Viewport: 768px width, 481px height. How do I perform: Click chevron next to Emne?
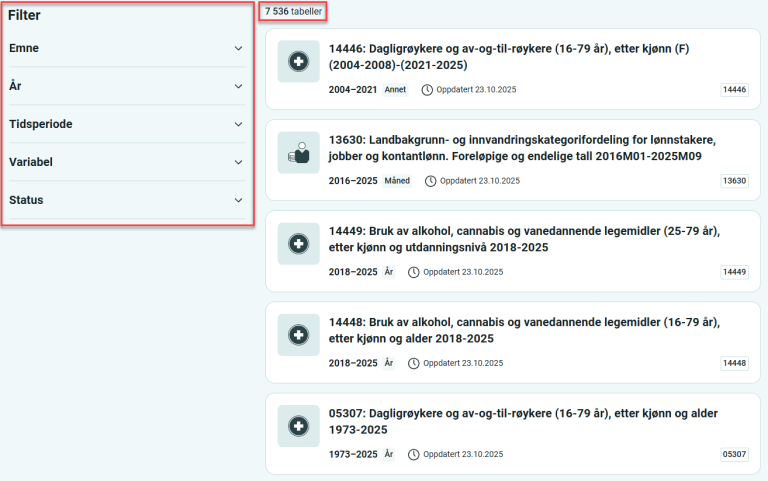coord(239,48)
